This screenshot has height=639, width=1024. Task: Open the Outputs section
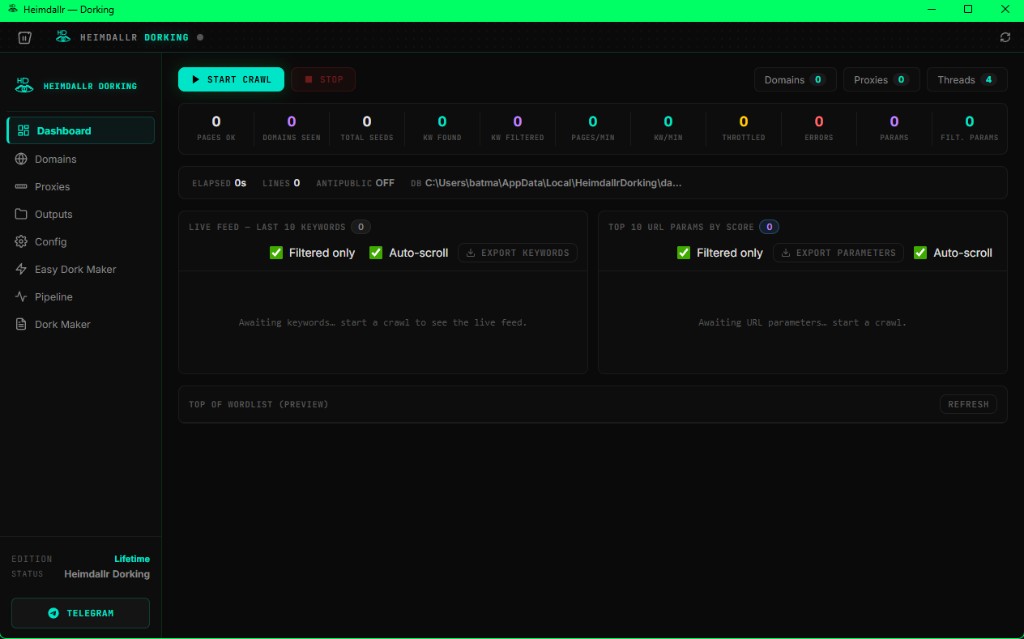coord(80,214)
